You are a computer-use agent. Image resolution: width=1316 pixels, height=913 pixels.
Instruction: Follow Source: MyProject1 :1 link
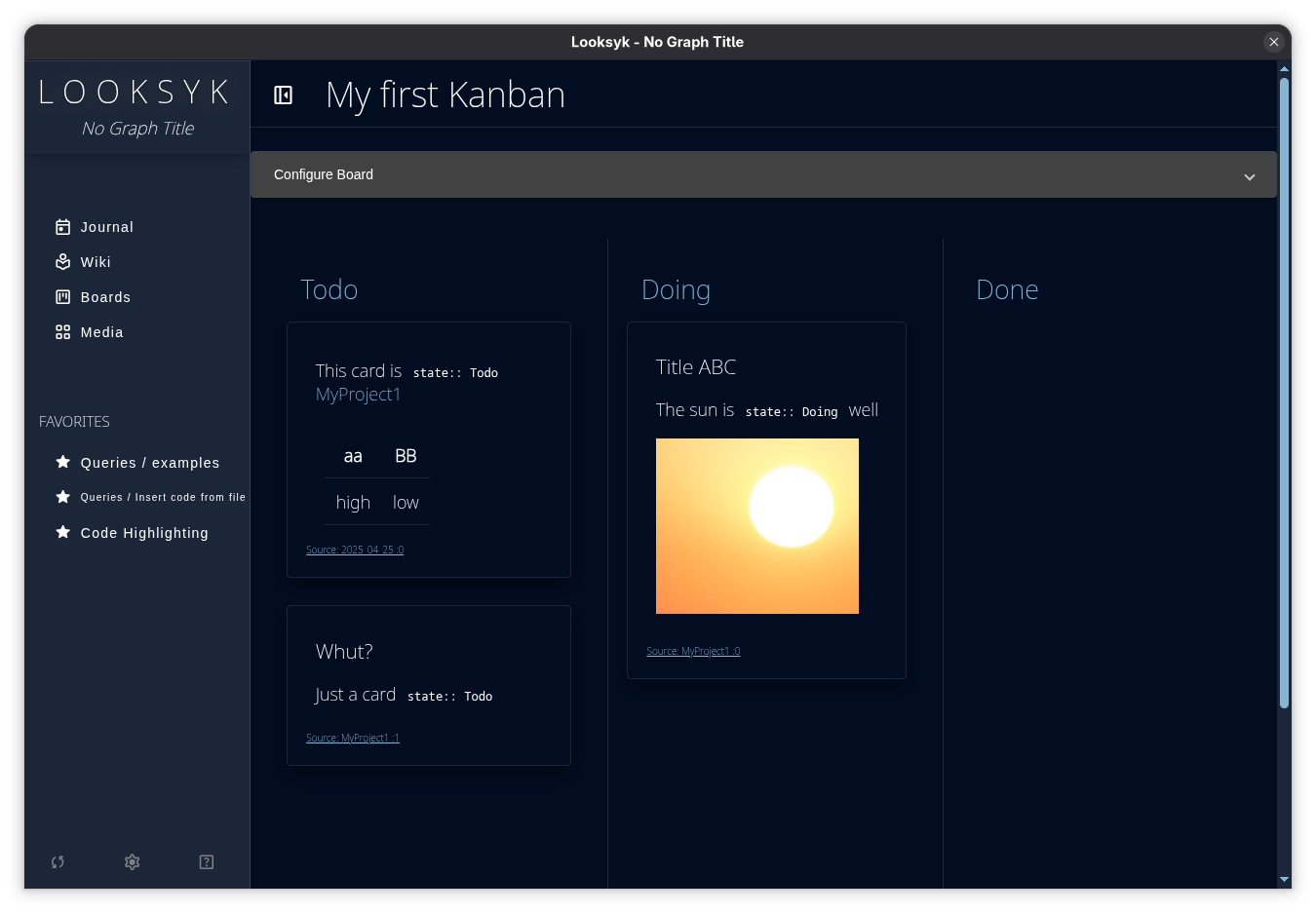353,738
